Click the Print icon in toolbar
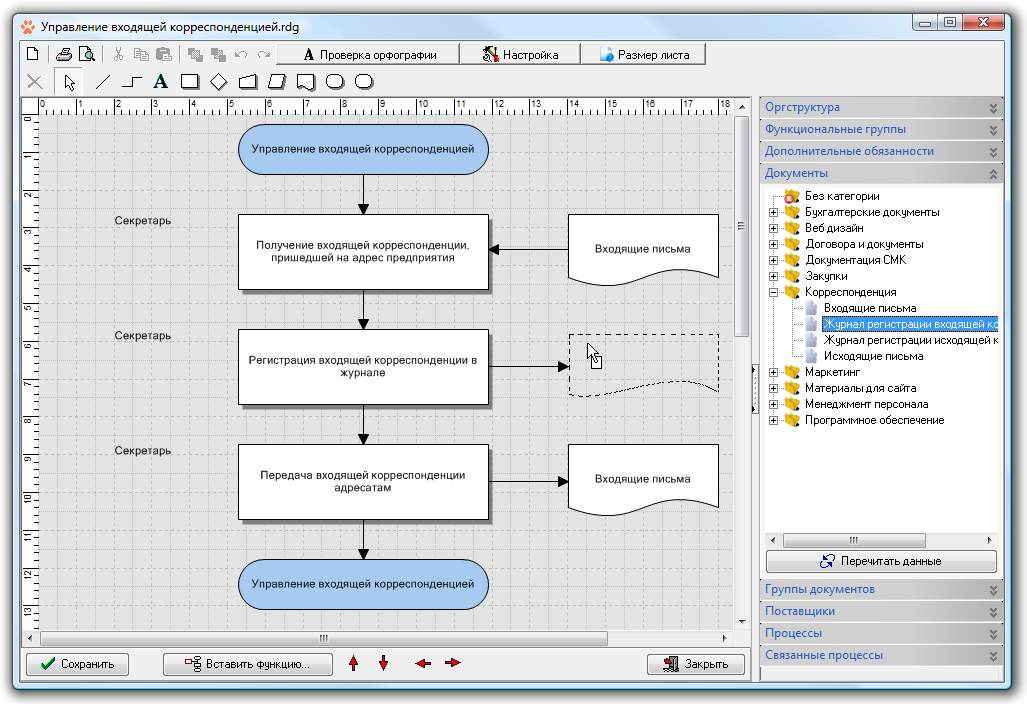This screenshot has width=1027, height=704. [64, 54]
